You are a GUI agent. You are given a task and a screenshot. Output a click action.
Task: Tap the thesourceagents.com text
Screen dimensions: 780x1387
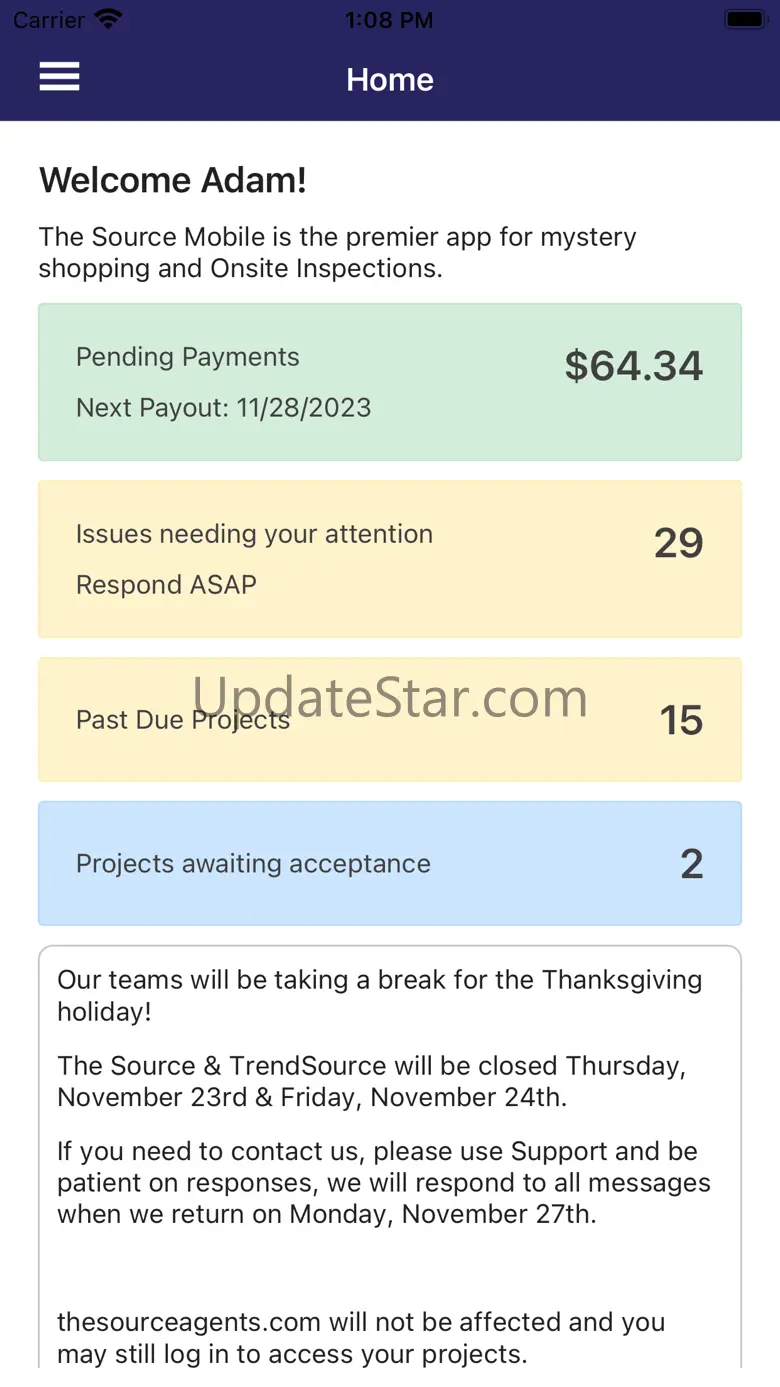coord(189,1322)
